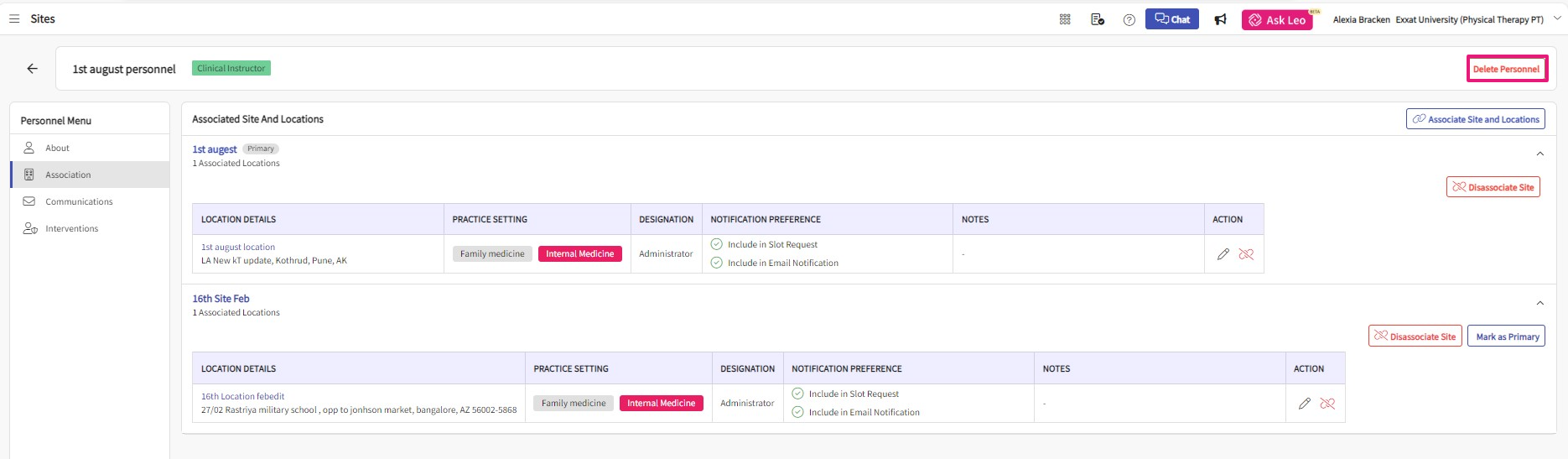This screenshot has height=459, width=1568.
Task: Click the help question mark icon
Action: [1129, 20]
